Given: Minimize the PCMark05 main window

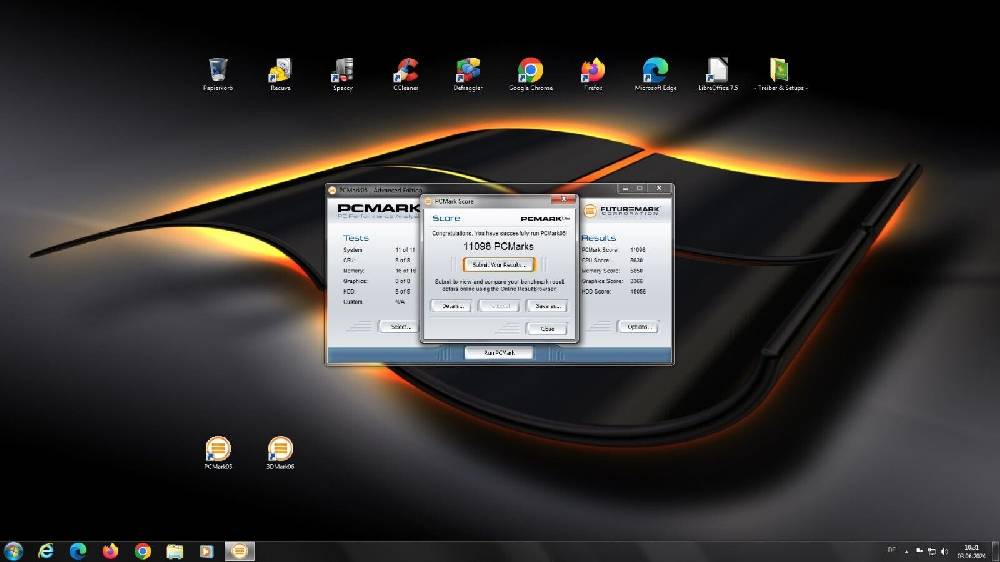Looking at the screenshot, I should [625, 189].
